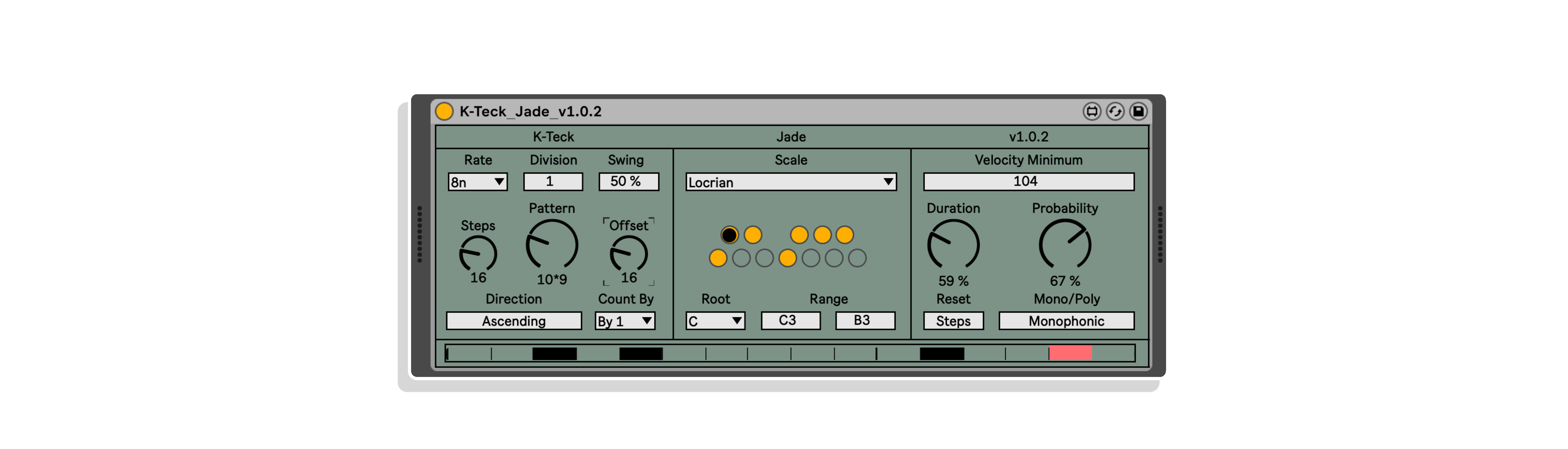Click the device title K-Teck_Jade_v1.0.2
Screen dimensions: 1568x449
click(530, 111)
